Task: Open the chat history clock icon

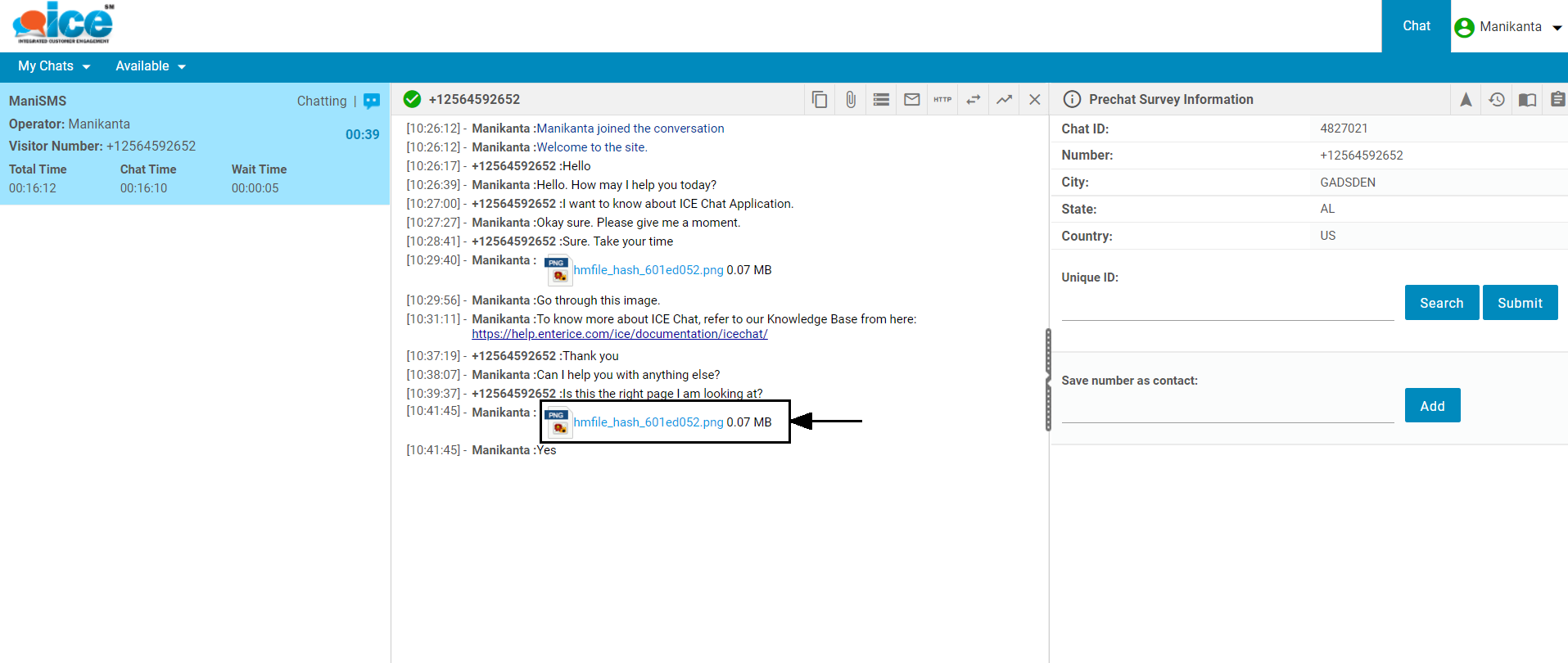Action: (x=1497, y=100)
